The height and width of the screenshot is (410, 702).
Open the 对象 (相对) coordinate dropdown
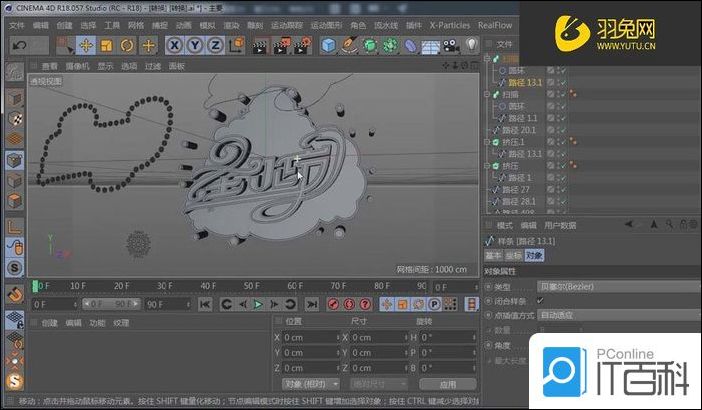pyautogui.click(x=311, y=383)
